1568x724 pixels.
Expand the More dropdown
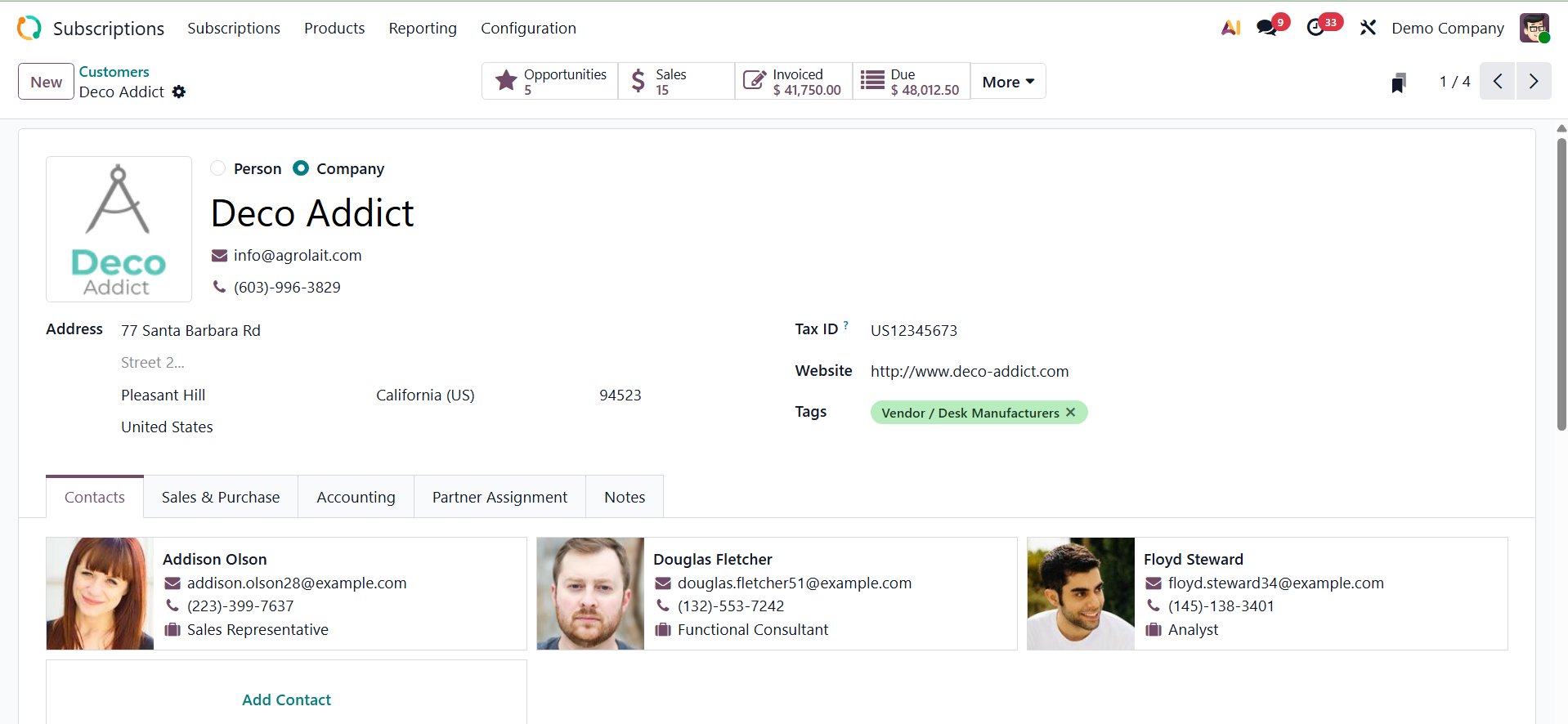pyautogui.click(x=1008, y=82)
